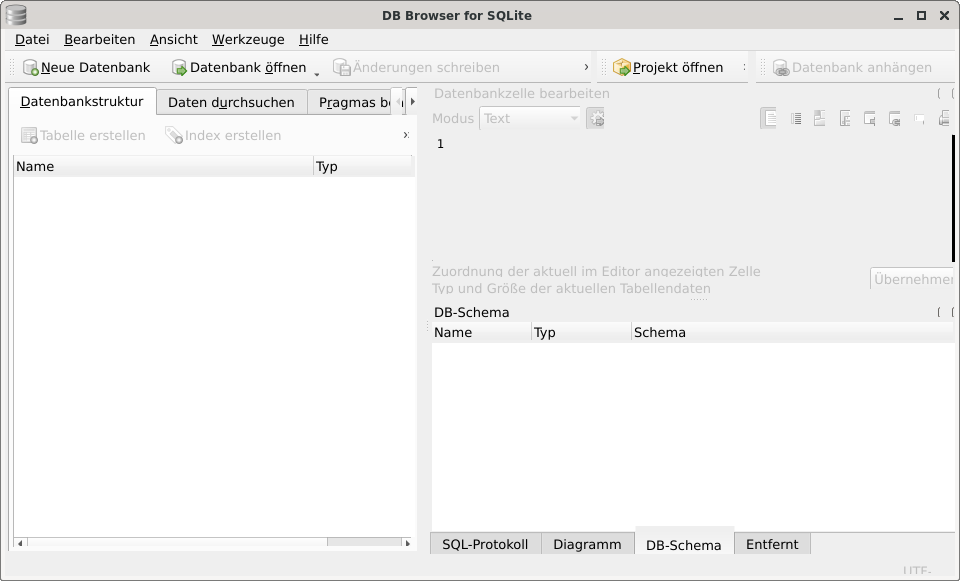Screen dimensions: 960x581
Task: Switch to the Entfernt tab
Action: 772,544
